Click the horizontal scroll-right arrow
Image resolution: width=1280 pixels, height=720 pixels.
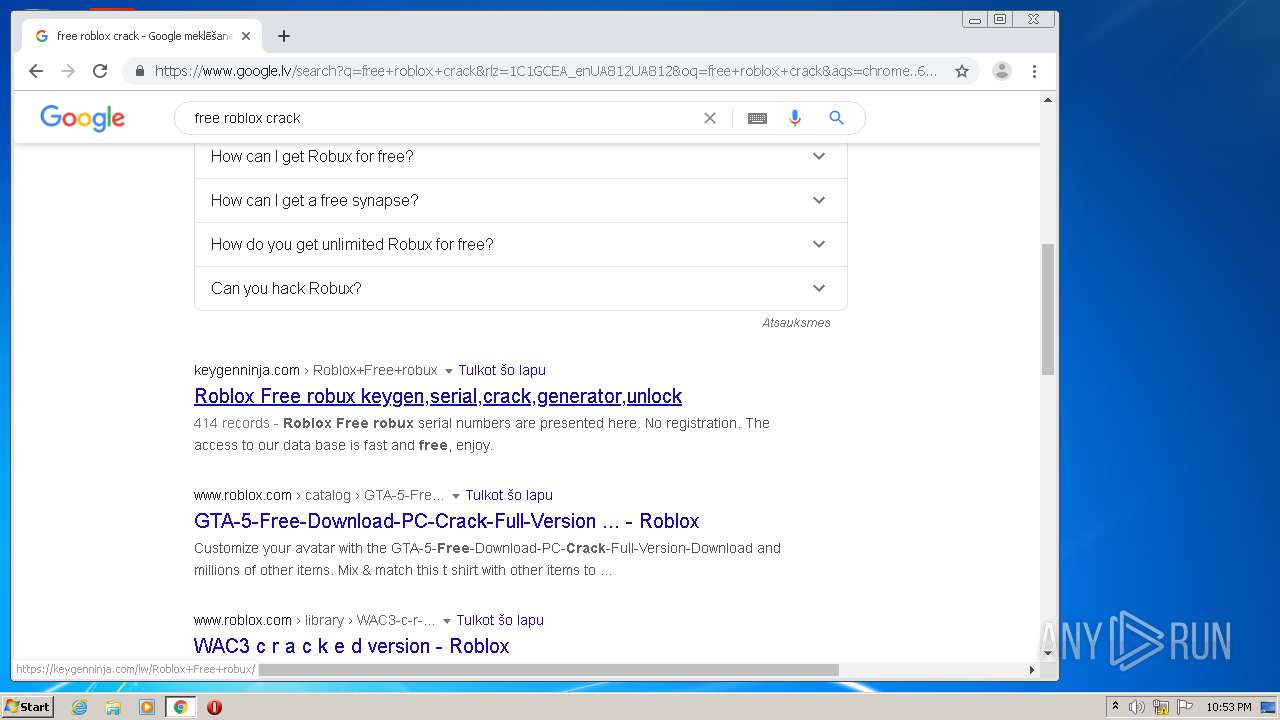pyautogui.click(x=1032, y=670)
